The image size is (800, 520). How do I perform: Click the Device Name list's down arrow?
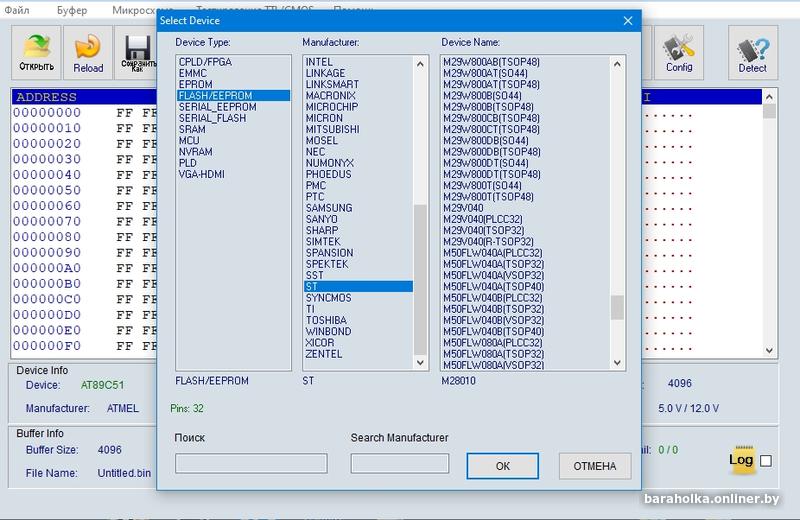click(x=617, y=362)
